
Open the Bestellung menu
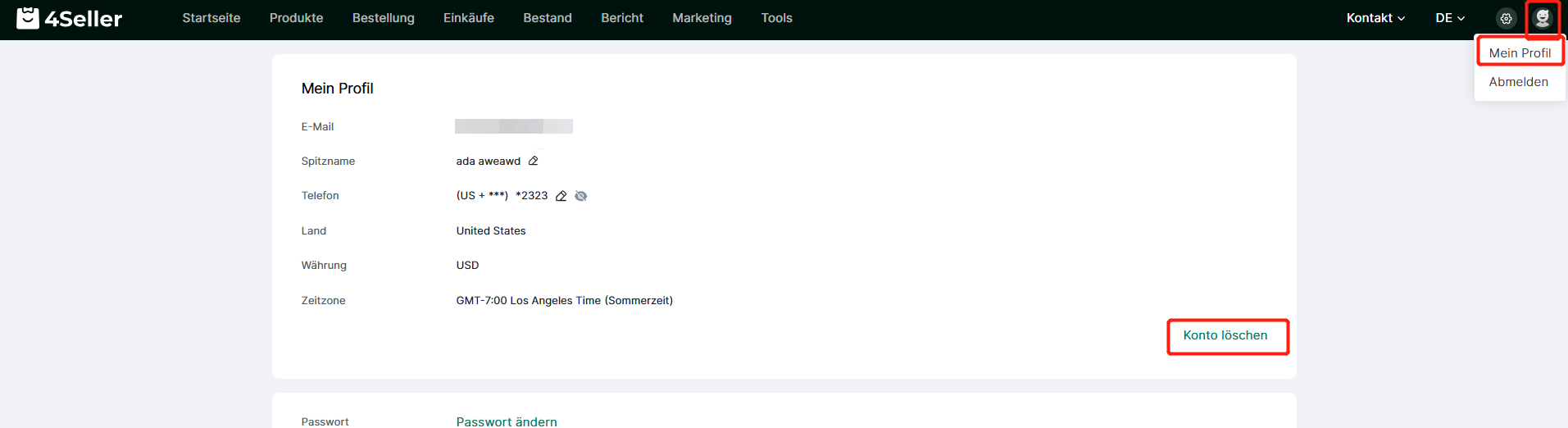[384, 18]
